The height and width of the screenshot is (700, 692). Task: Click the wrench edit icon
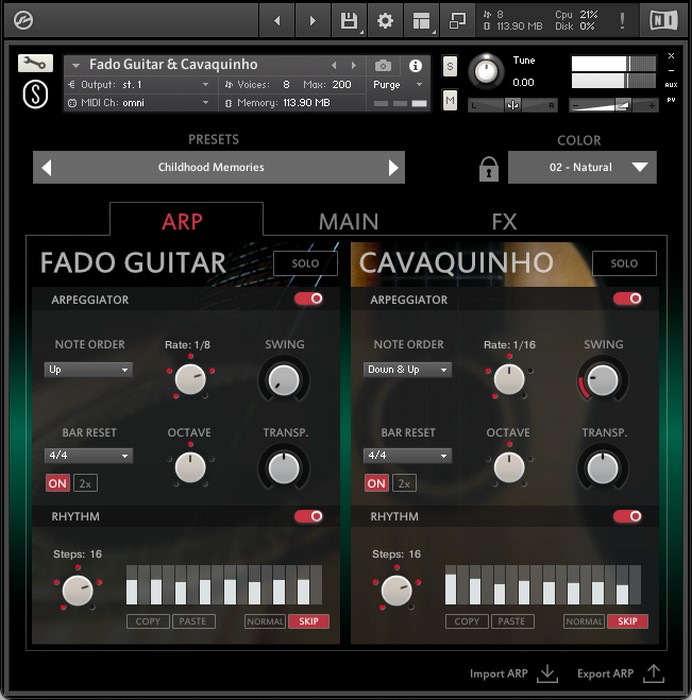click(35, 64)
